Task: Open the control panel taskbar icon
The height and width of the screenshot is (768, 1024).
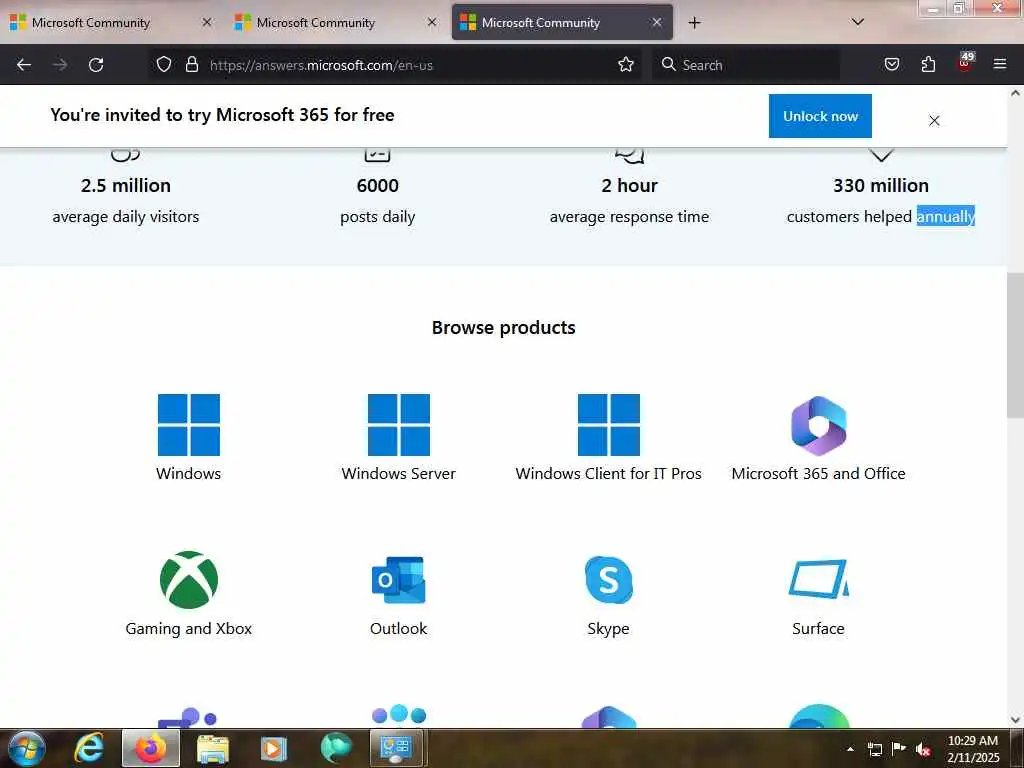Action: click(396, 748)
